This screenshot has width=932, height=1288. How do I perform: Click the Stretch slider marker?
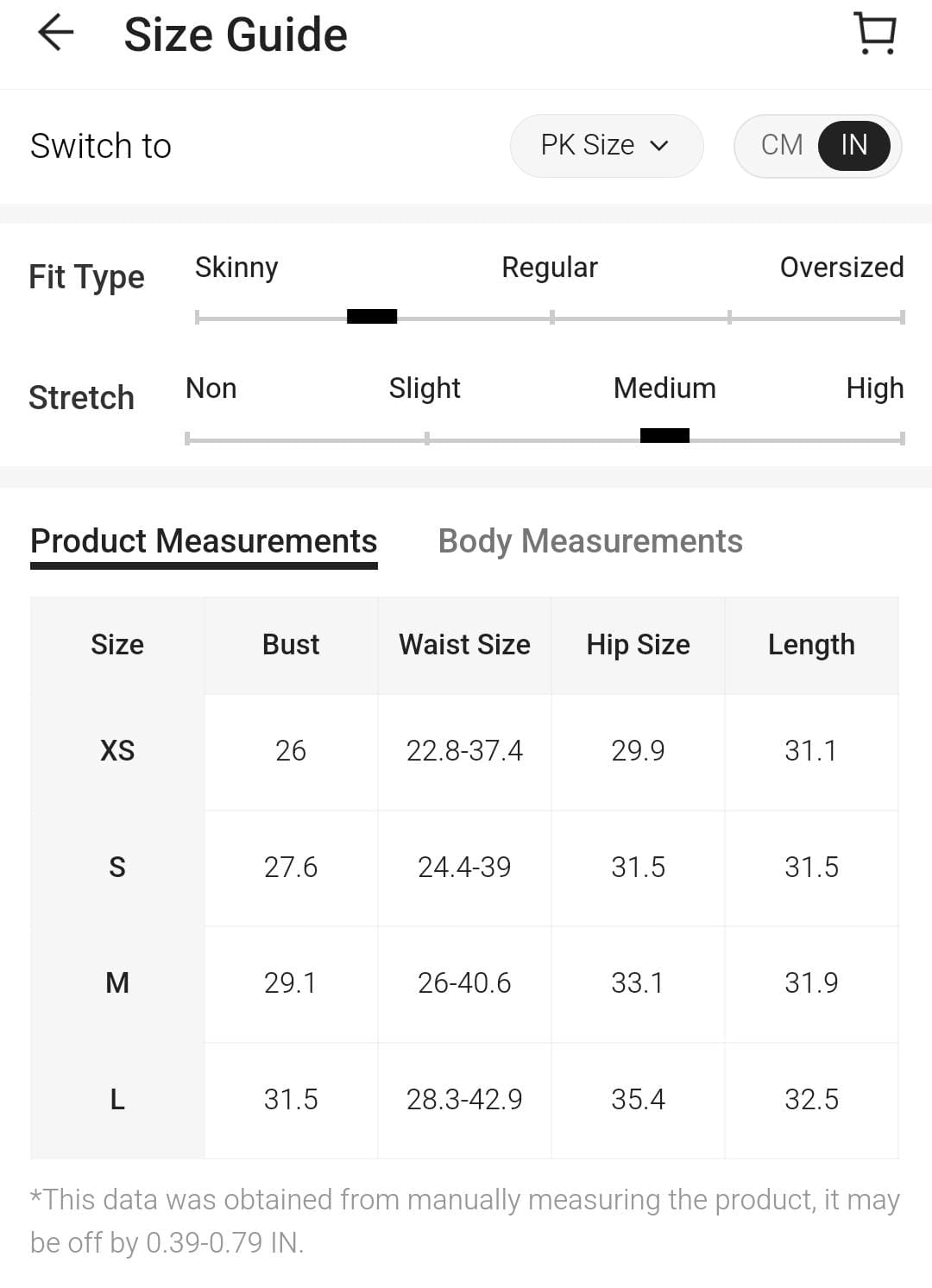click(664, 436)
